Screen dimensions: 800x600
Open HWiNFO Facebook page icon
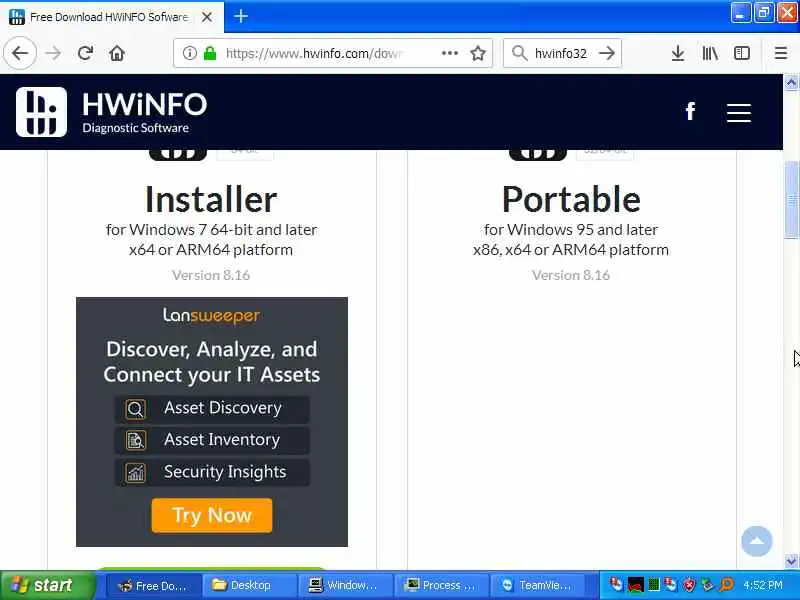[x=690, y=111]
